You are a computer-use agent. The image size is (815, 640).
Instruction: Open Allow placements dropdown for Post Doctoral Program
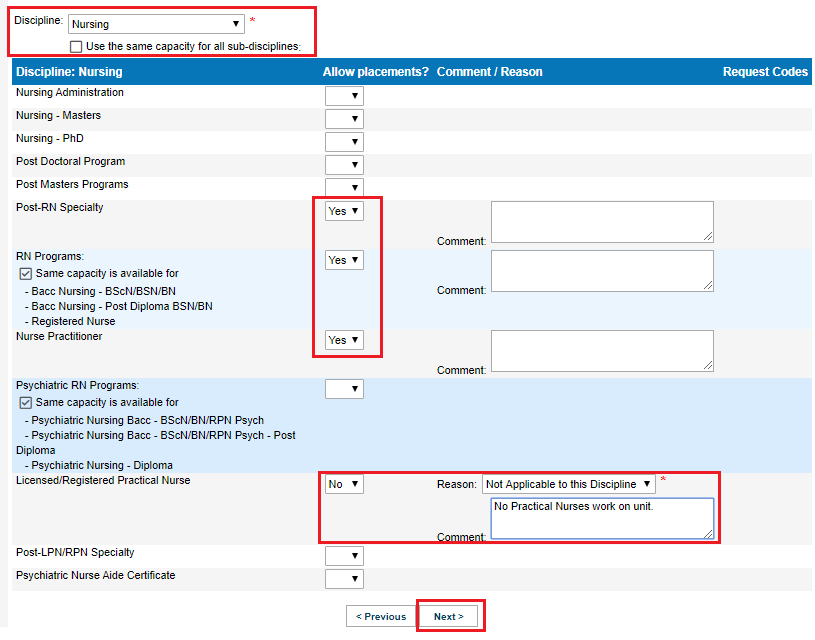point(344,165)
